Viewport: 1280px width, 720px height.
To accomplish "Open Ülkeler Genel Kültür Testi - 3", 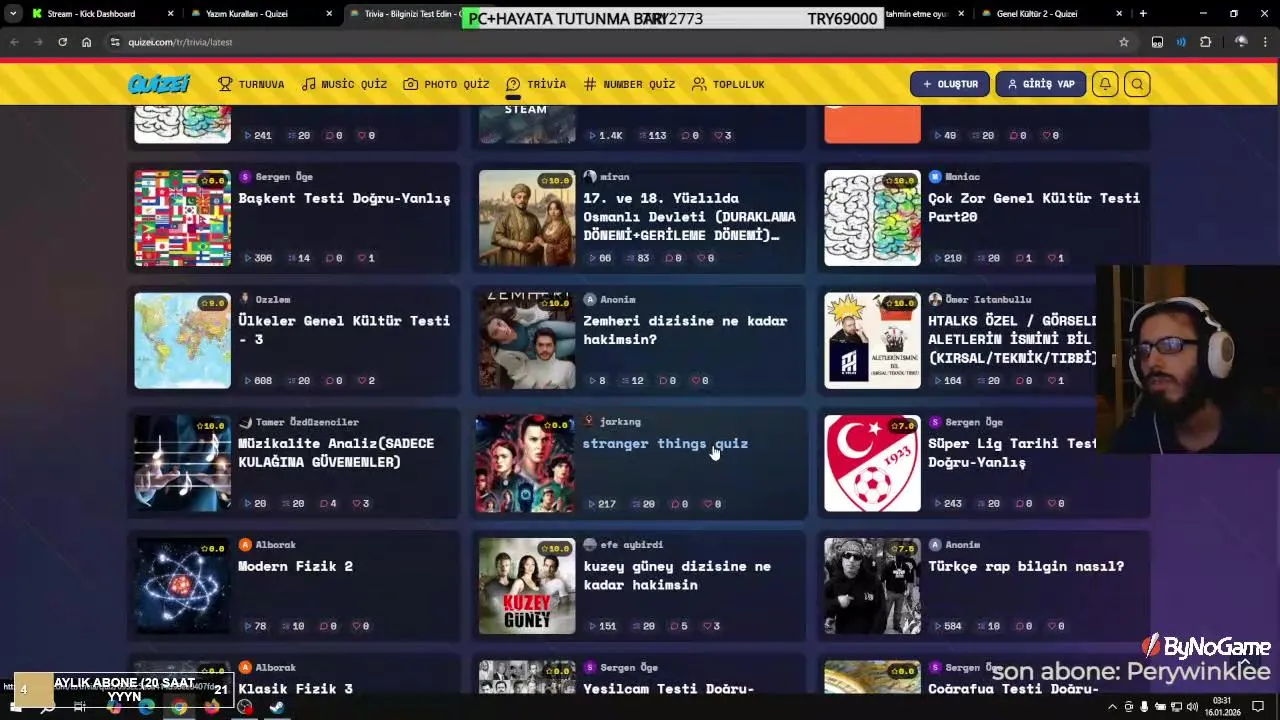I will coord(344,330).
